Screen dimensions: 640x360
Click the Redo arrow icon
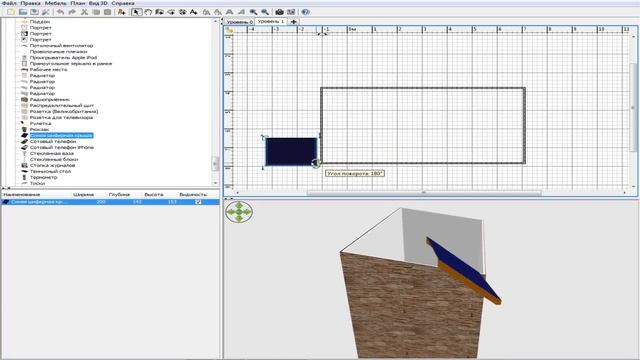[x=72, y=12]
